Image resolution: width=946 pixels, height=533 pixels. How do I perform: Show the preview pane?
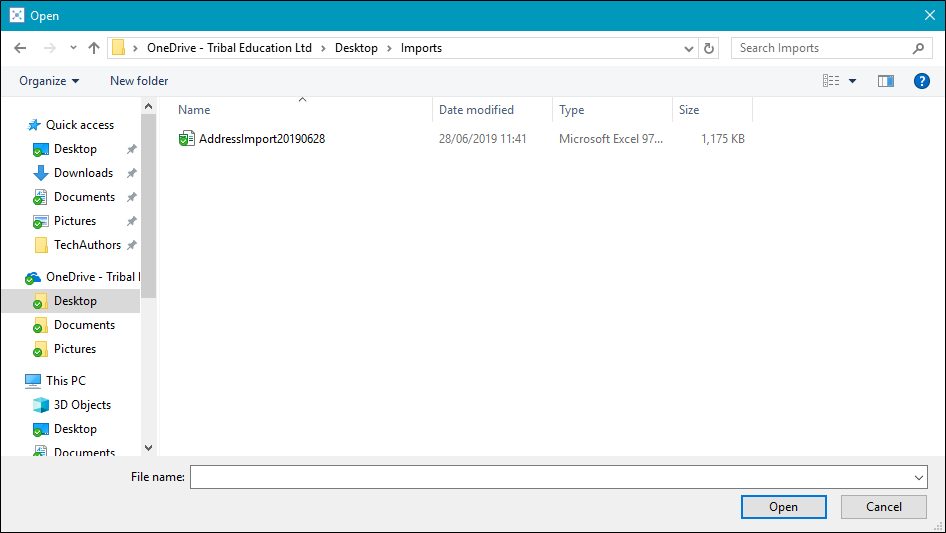[x=886, y=81]
